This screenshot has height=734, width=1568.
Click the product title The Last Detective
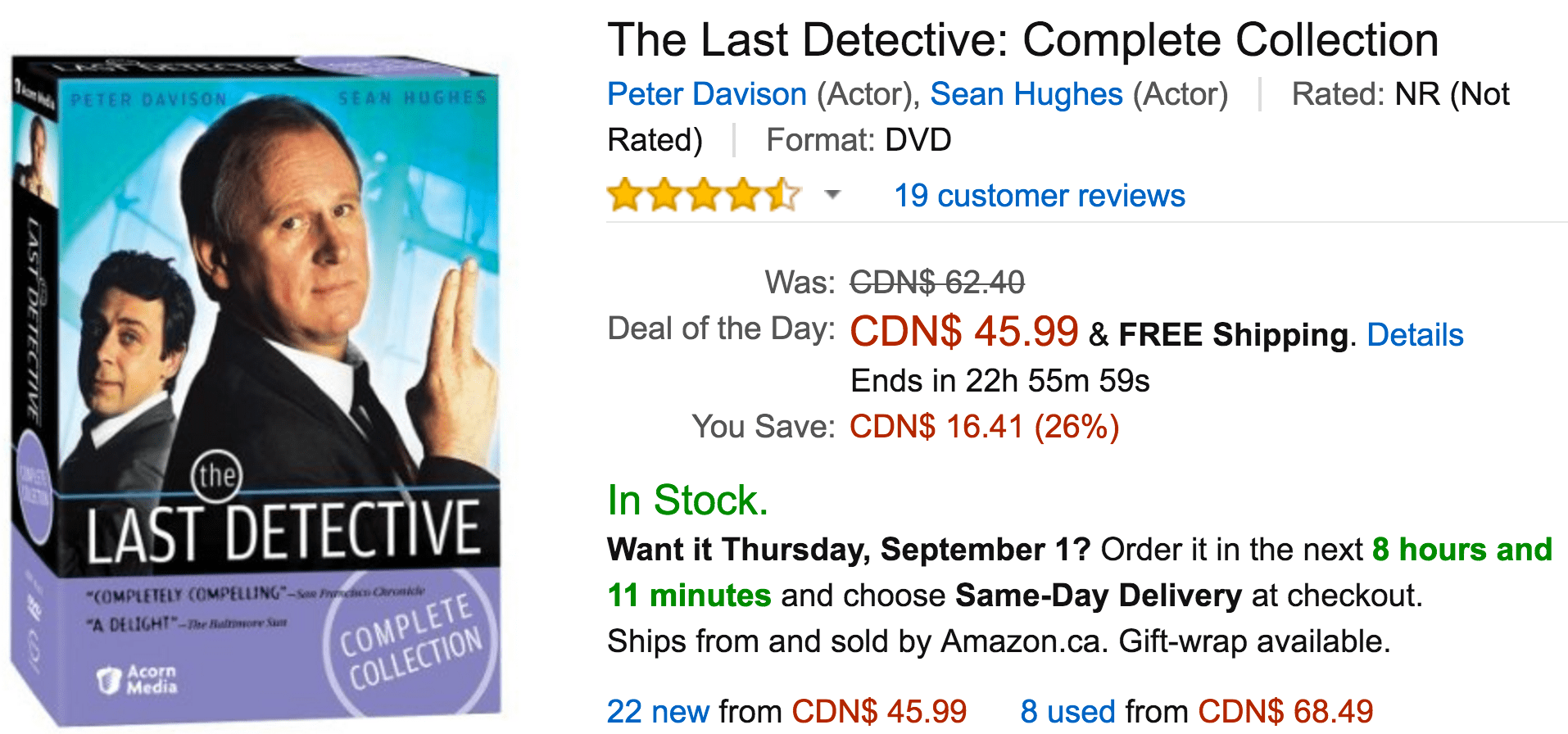point(1022,39)
